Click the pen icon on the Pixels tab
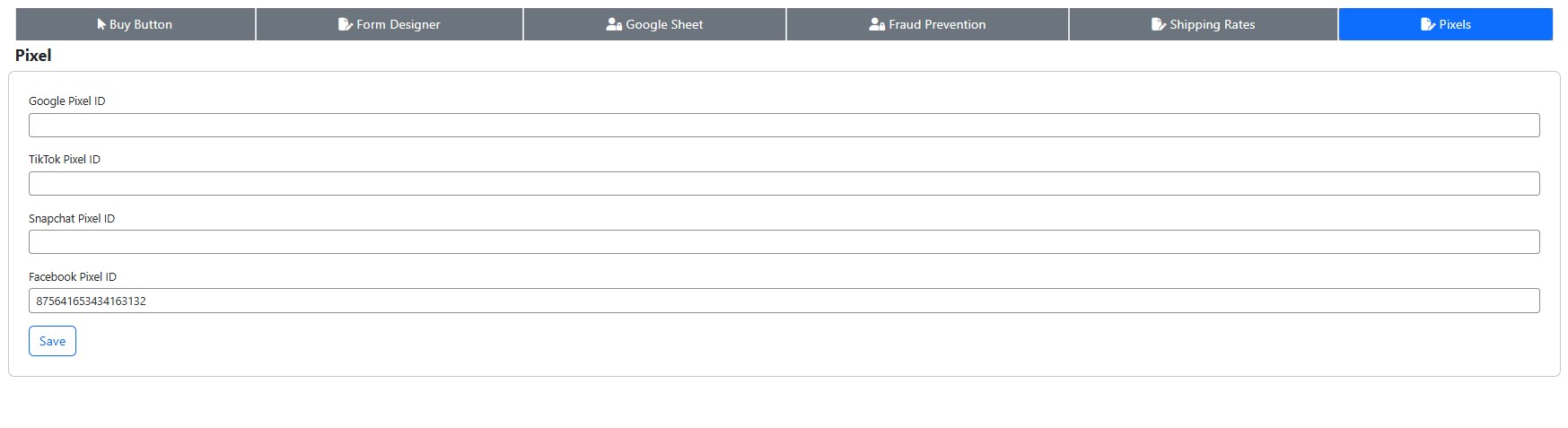 point(1428,24)
